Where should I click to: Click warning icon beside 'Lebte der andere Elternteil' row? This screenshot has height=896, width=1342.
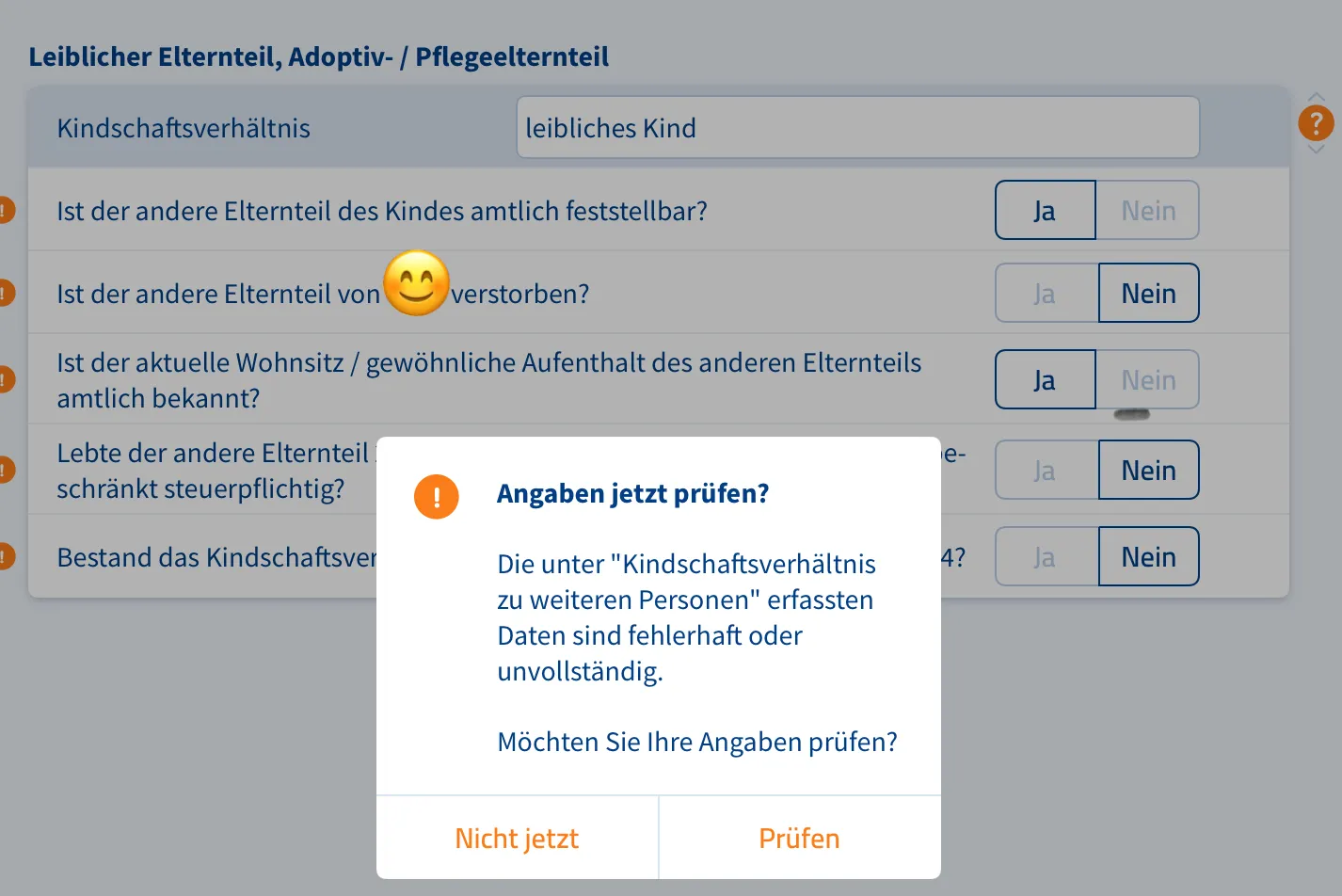point(5,469)
